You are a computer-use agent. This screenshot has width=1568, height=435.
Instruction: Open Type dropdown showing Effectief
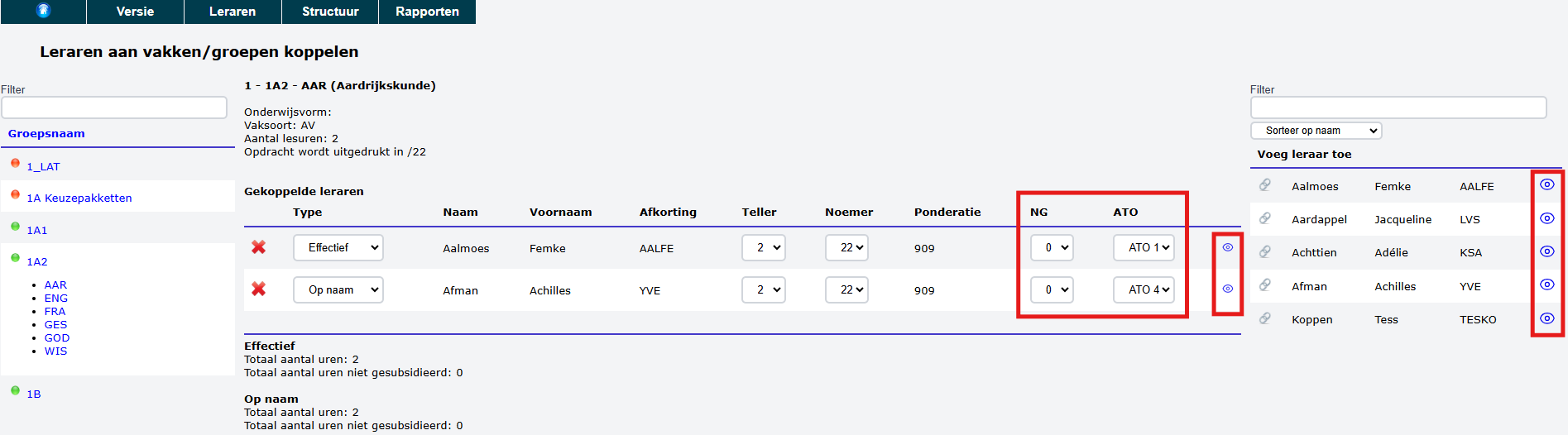pos(338,247)
